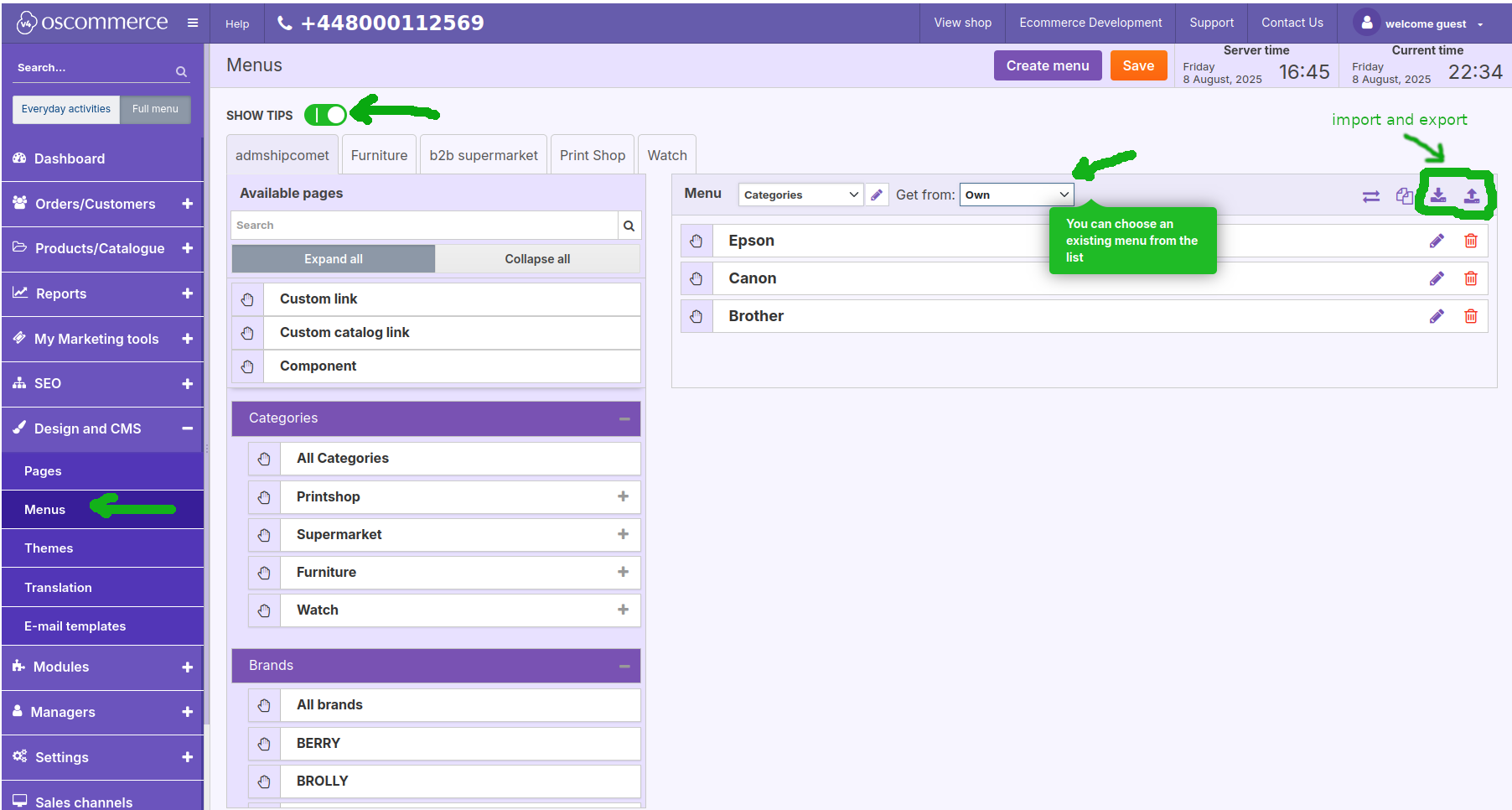Click the hand icon beside Custom link
1512x810 pixels.
247,299
